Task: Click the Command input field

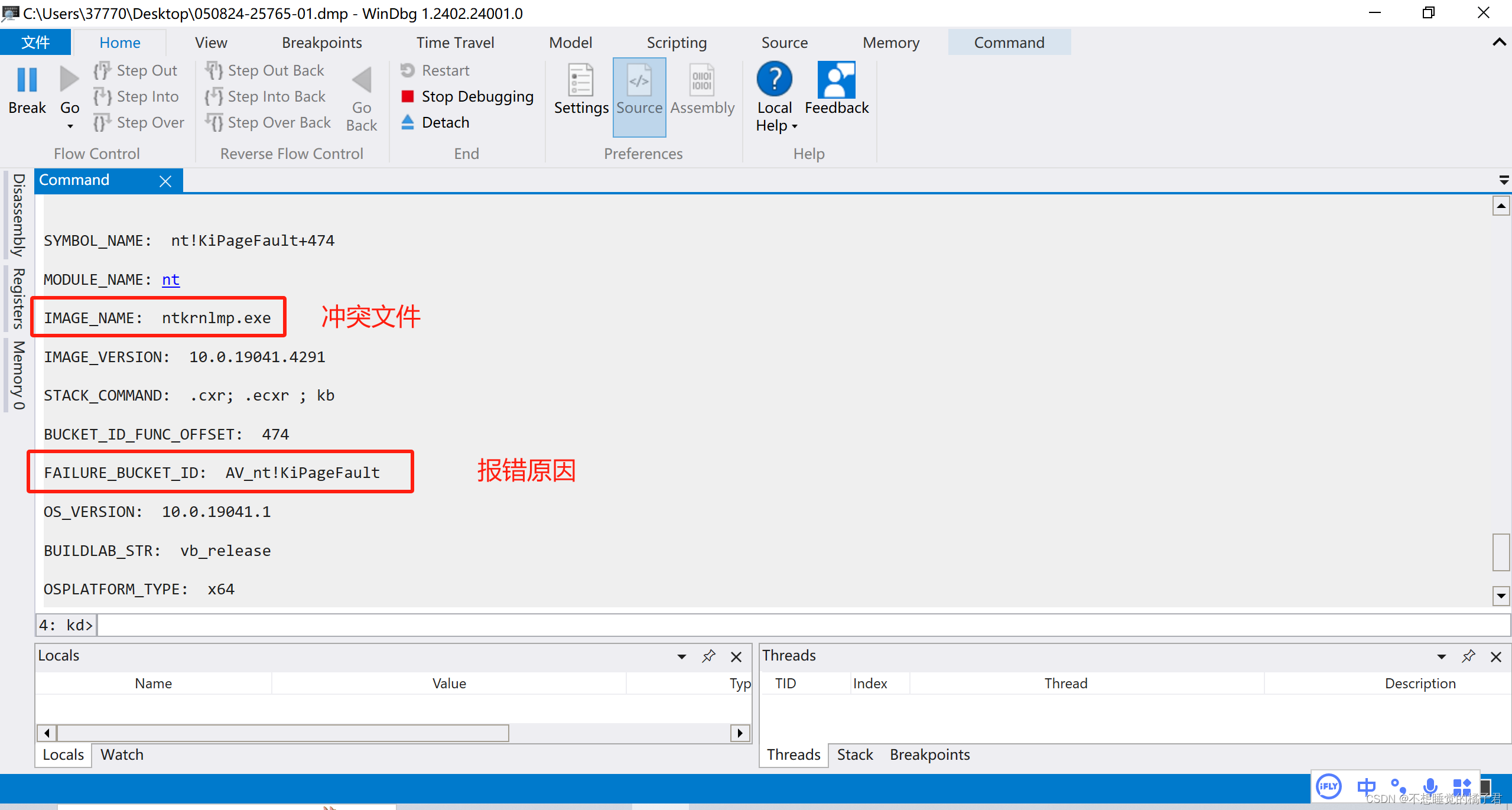Action: click(780, 625)
